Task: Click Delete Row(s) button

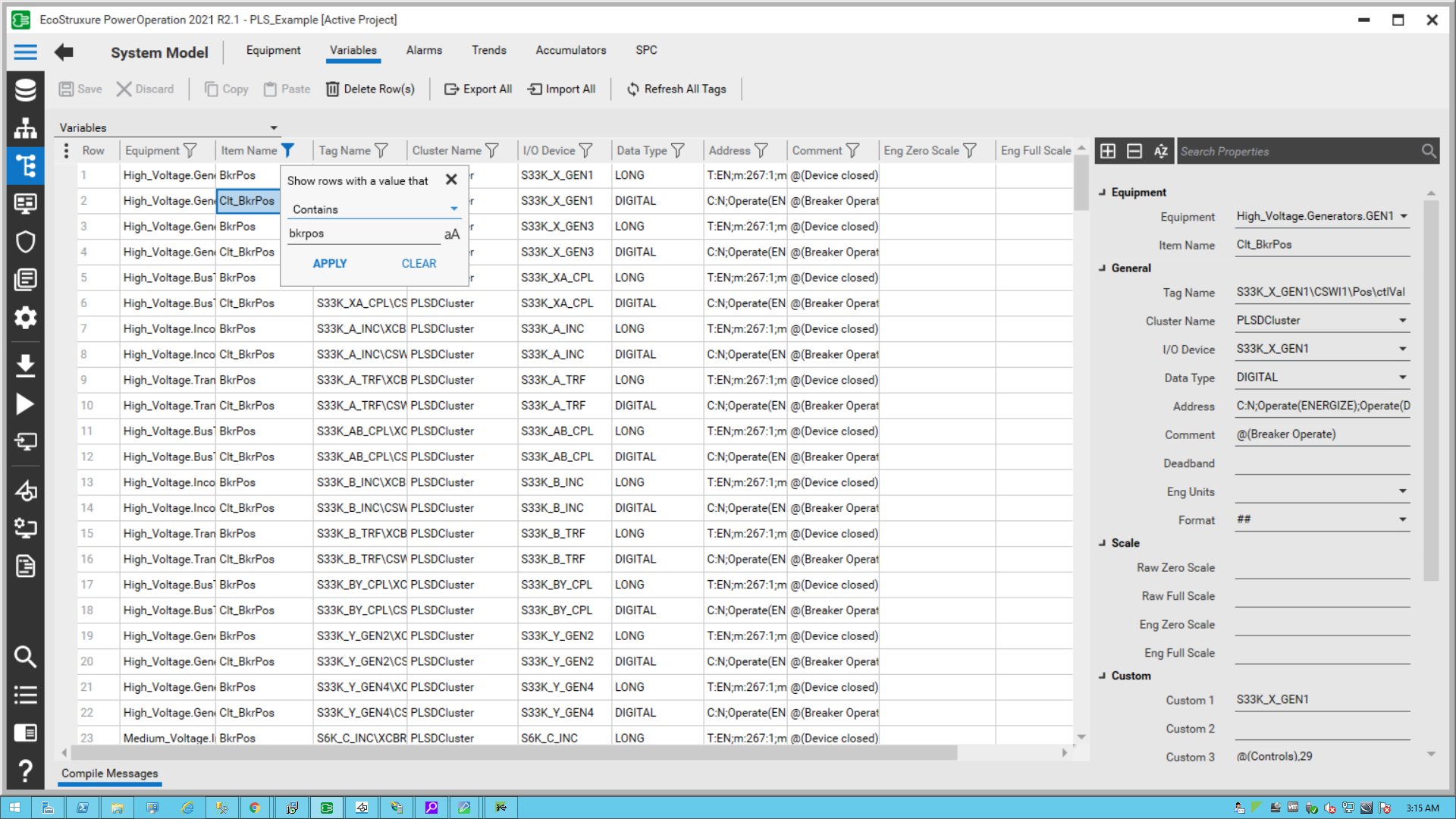Action: point(370,89)
